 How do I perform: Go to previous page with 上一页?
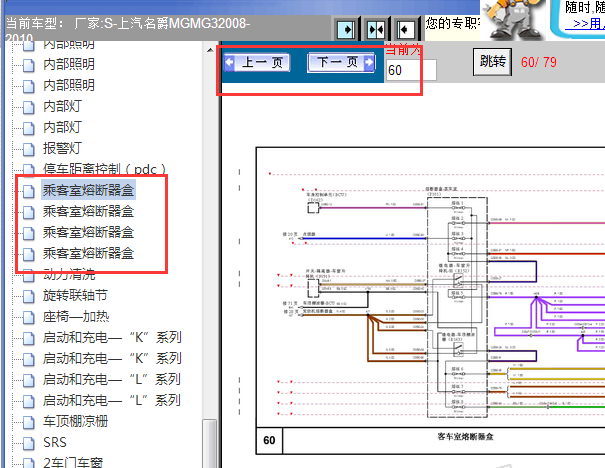coord(257,63)
